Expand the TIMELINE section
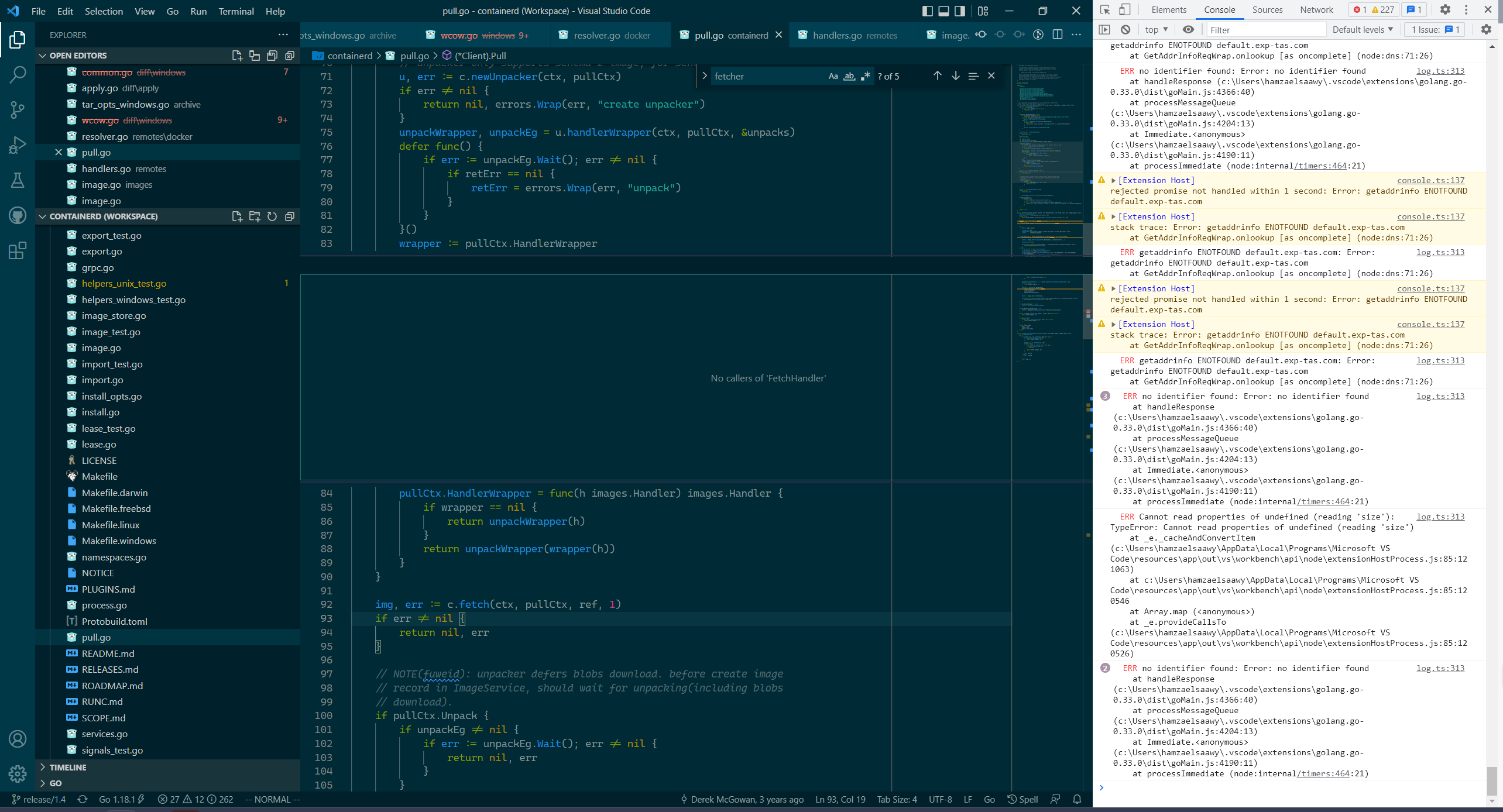Screen dimensions: 1503x812 click(67, 767)
